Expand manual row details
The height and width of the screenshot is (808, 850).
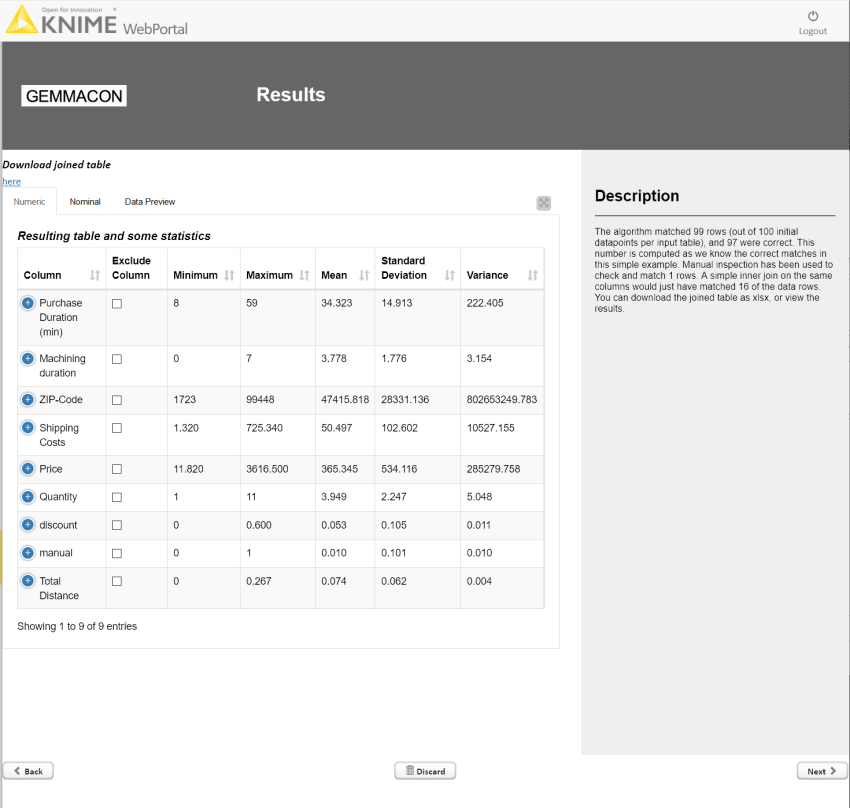click(x=28, y=553)
